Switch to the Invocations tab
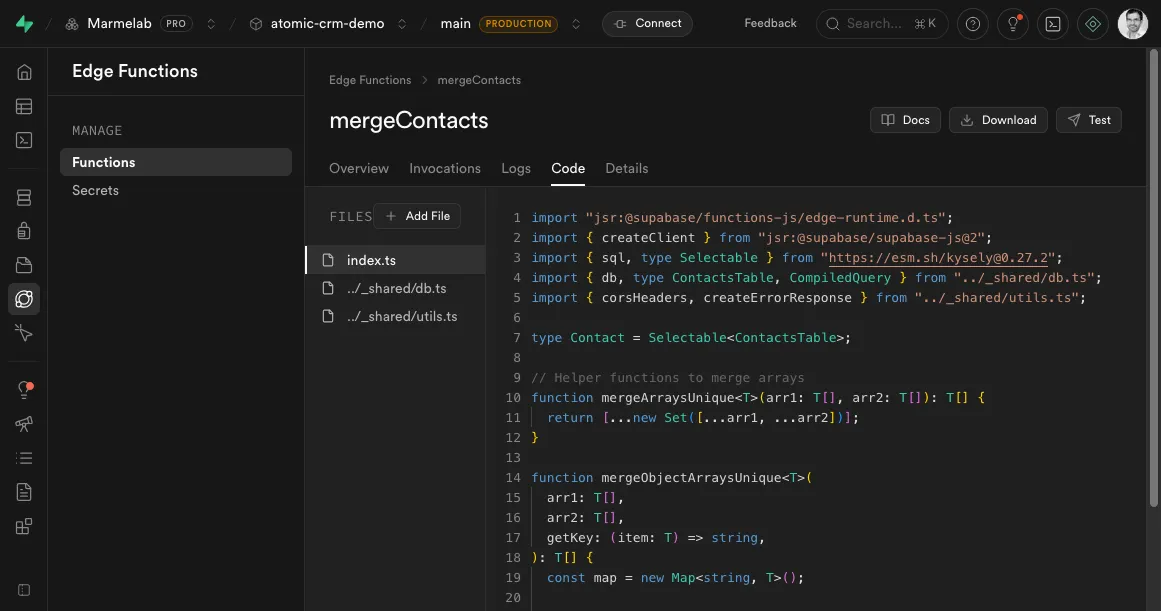Image resolution: width=1161 pixels, height=611 pixels. (445, 168)
